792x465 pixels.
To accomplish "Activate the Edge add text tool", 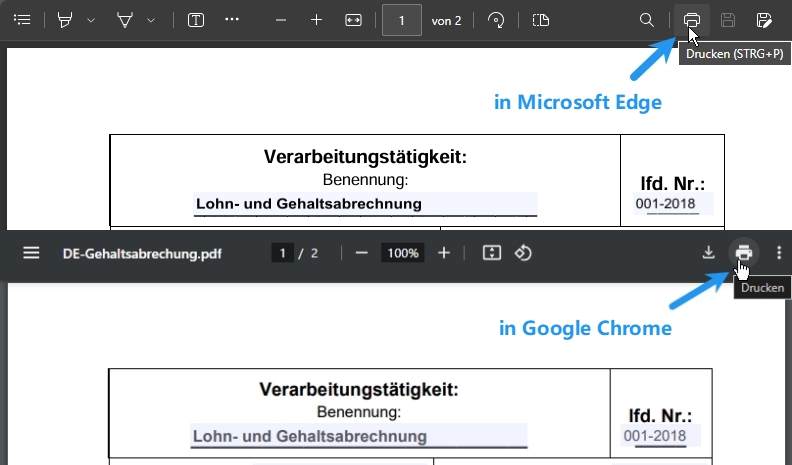I will click(196, 20).
